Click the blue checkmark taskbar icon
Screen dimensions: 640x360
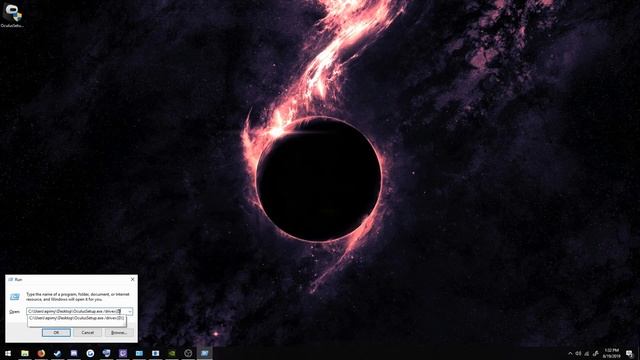(x=58, y=353)
